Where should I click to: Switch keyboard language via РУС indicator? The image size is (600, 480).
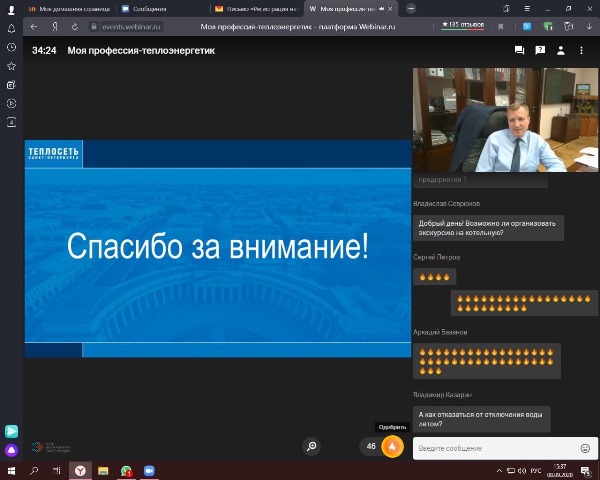pos(535,470)
